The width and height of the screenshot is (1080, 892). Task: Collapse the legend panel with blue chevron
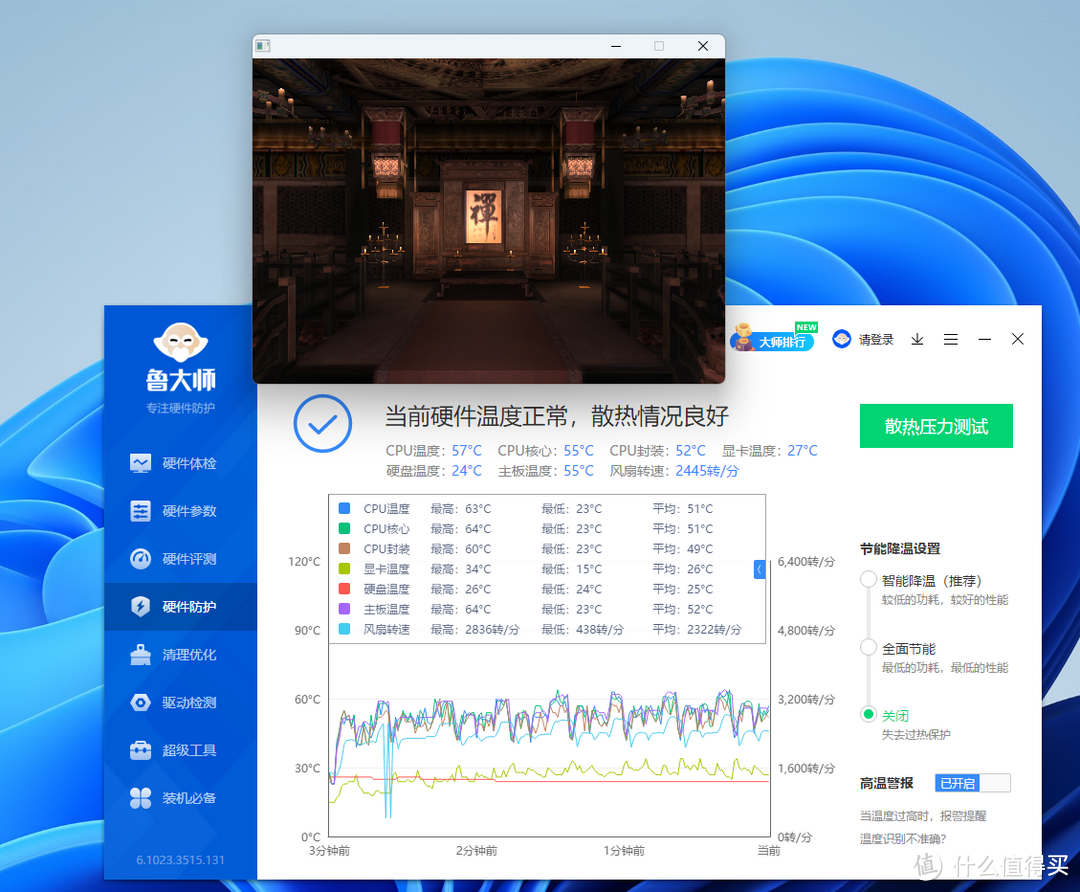pos(759,569)
